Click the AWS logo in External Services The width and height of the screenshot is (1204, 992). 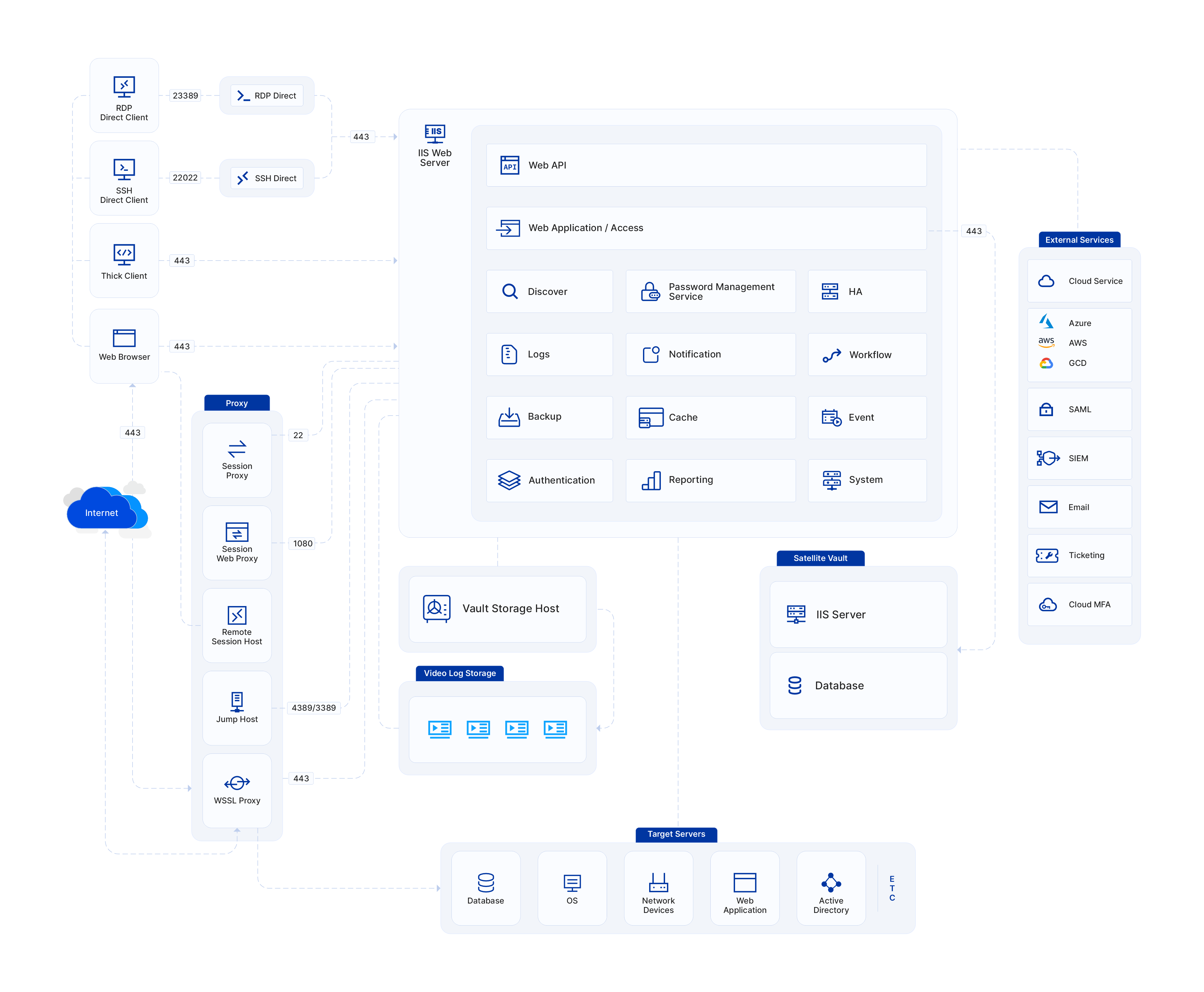point(1046,342)
